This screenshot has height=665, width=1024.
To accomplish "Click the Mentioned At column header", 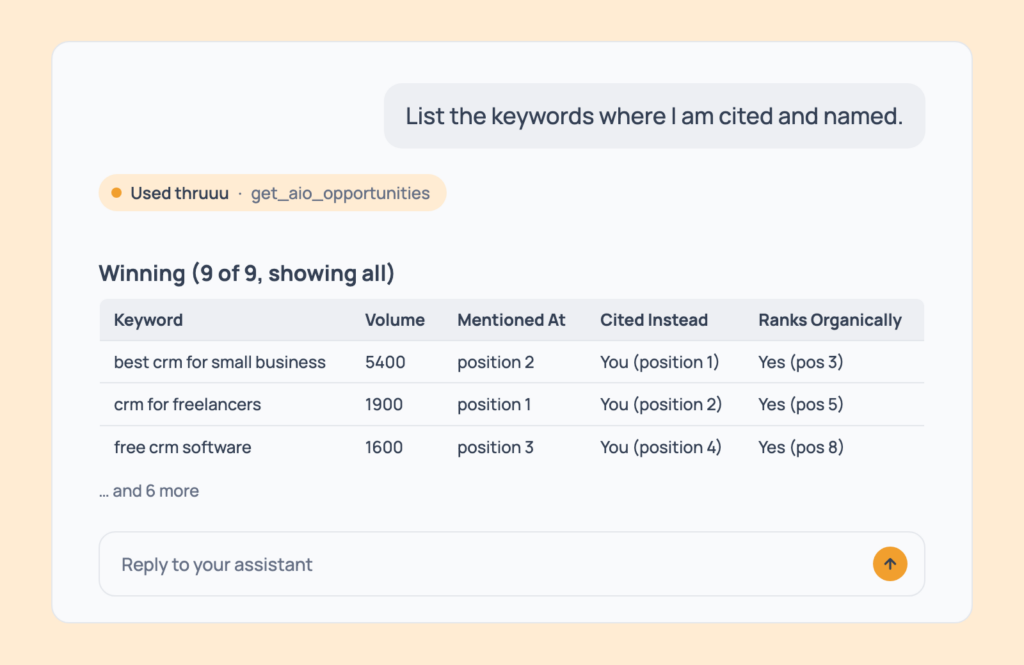I will click(511, 320).
